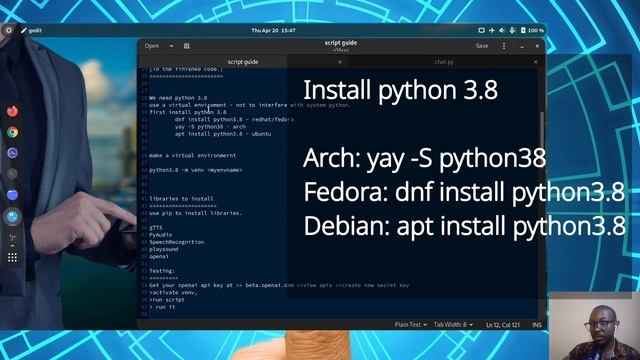Viewport: 640px width, 360px height.
Task: Open the dim gray dock icon below purple app
Action: [x=12, y=173]
